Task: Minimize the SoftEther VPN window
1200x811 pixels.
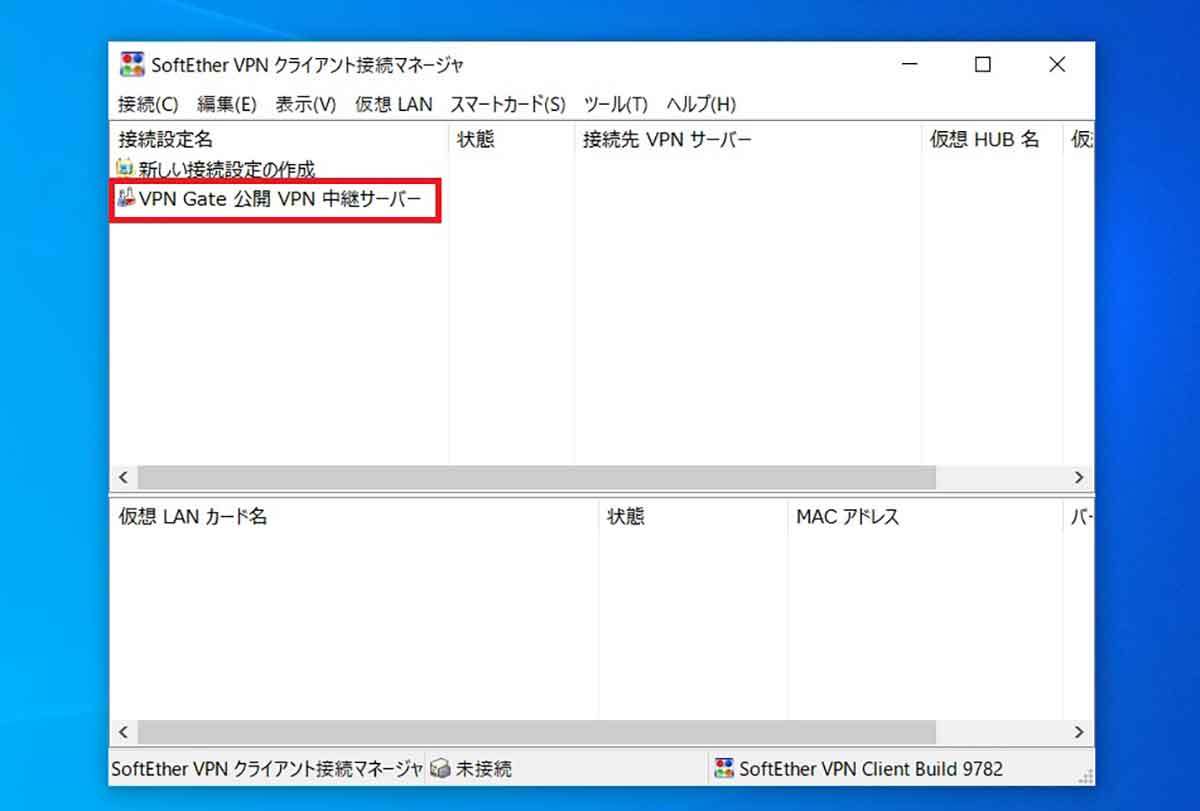Action: coord(910,65)
